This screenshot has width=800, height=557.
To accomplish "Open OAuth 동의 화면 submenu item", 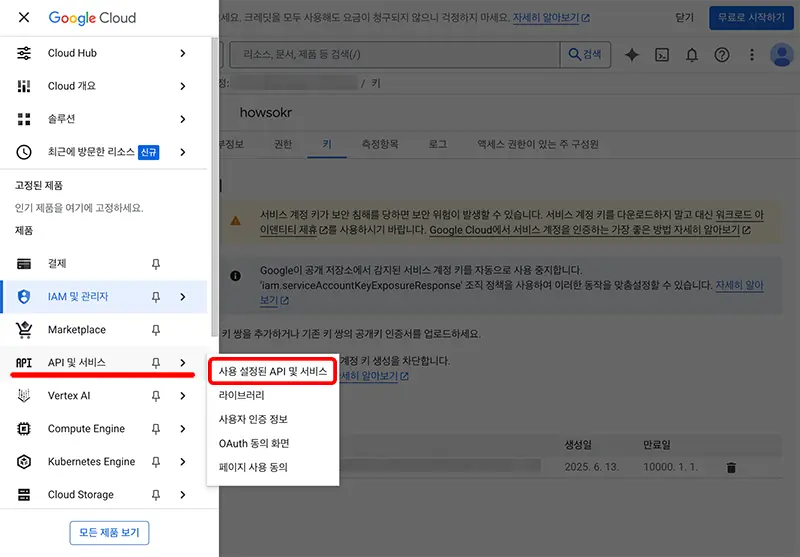I will [273, 443].
